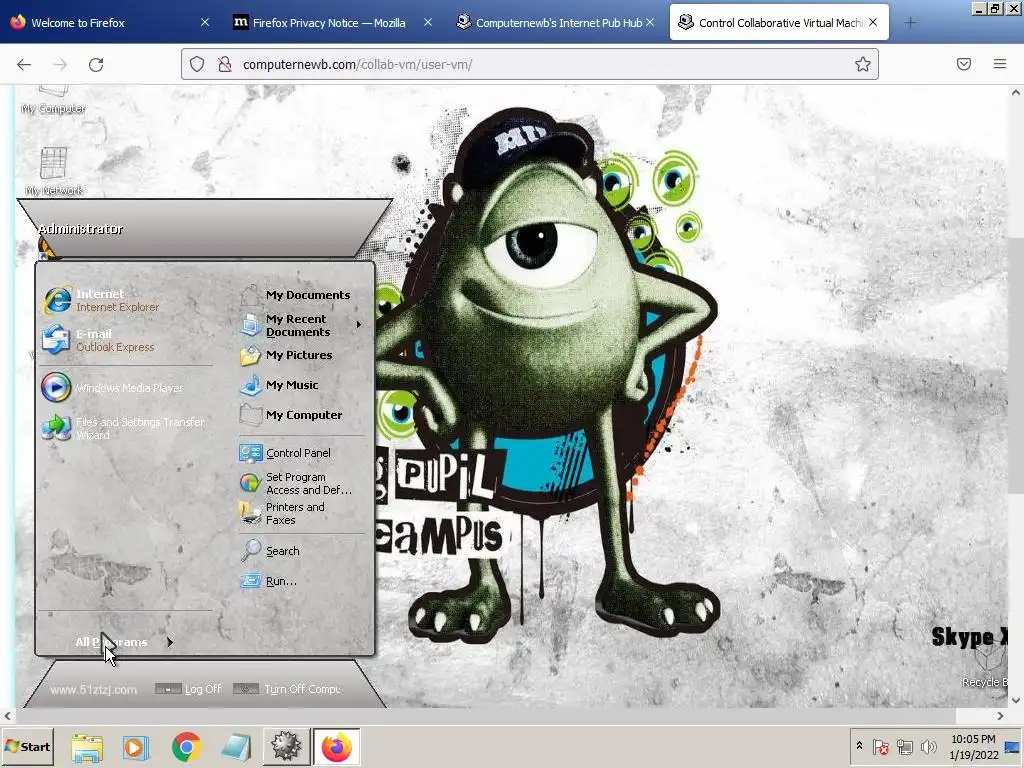Click the Windows Start button on taskbar
1024x768 pixels.
(27, 746)
